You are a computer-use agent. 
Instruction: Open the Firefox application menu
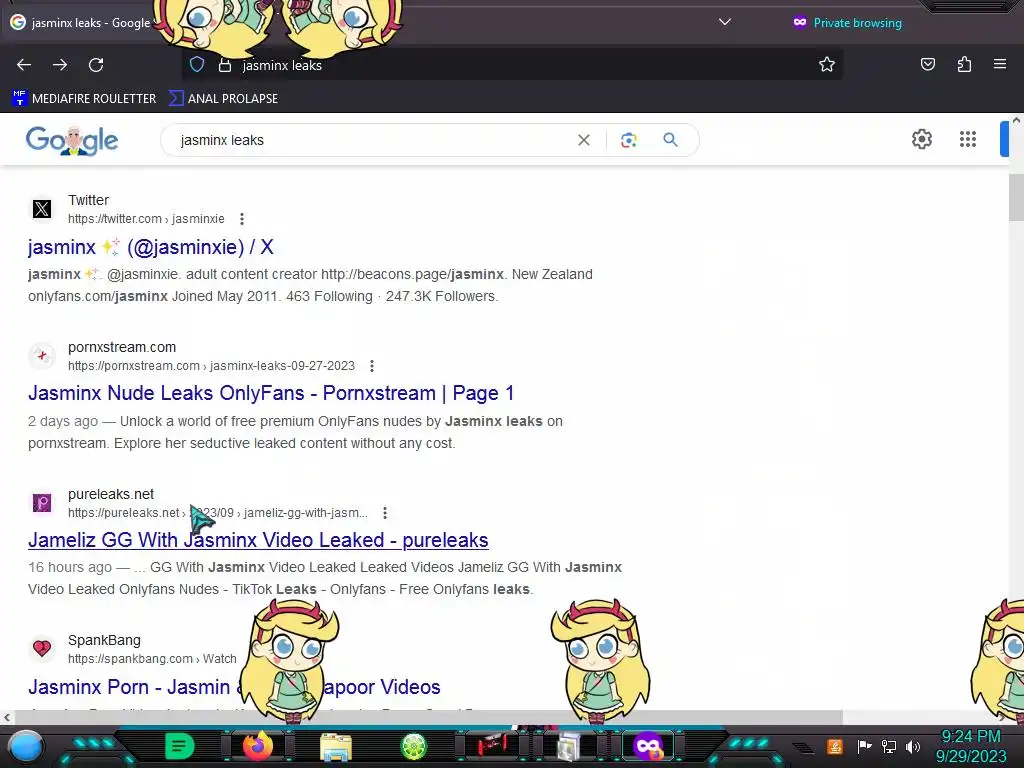(x=1000, y=64)
